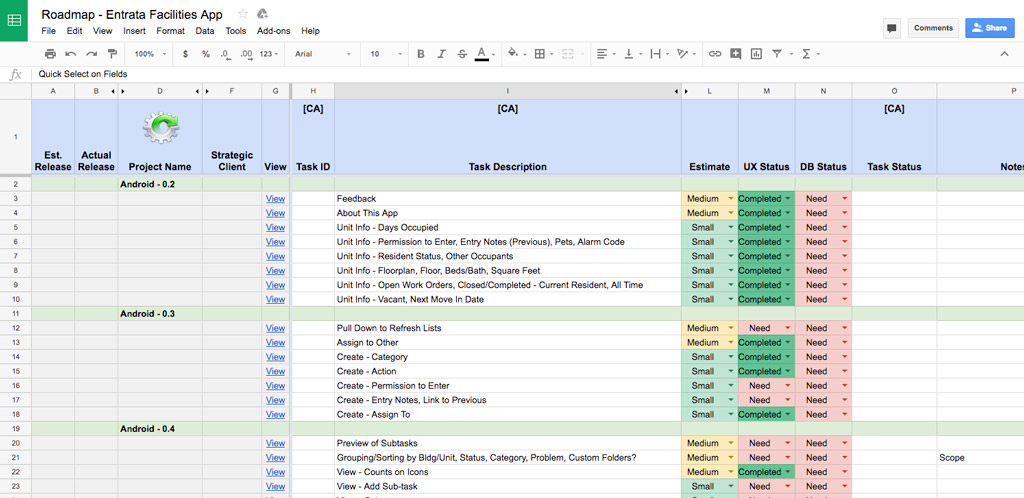Open fill color paint bucket picker

coord(515,54)
